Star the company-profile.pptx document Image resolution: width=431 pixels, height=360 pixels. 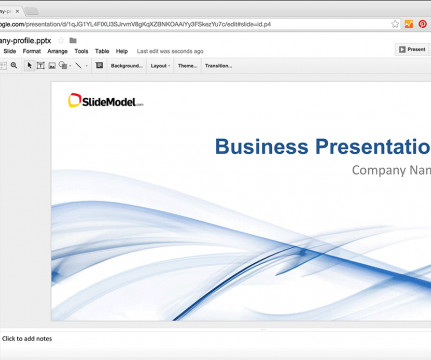click(61, 41)
